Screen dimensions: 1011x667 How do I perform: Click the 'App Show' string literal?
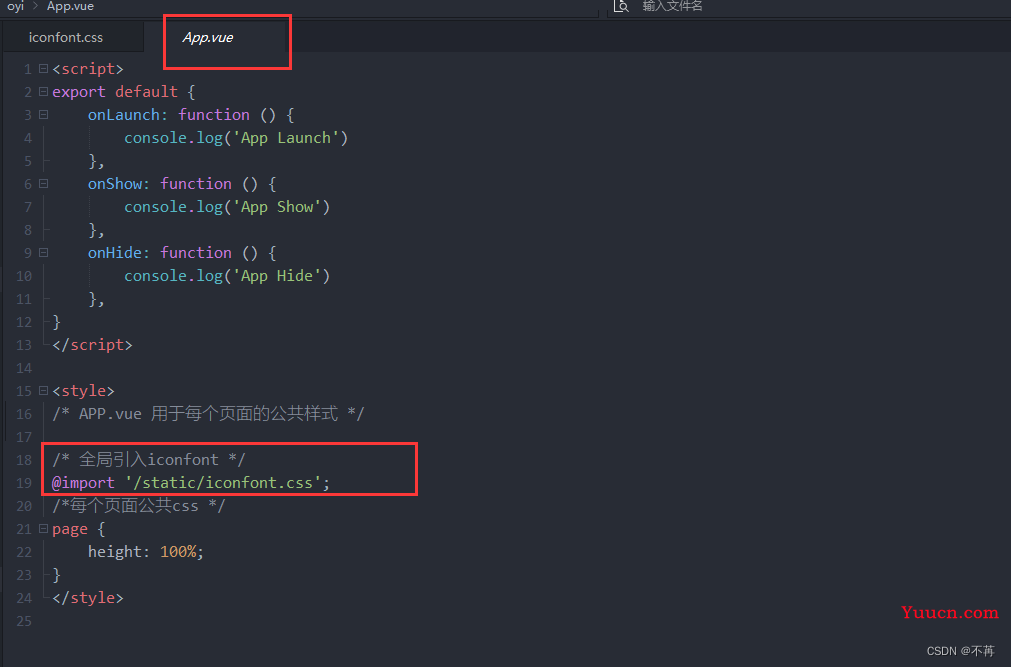point(277,207)
